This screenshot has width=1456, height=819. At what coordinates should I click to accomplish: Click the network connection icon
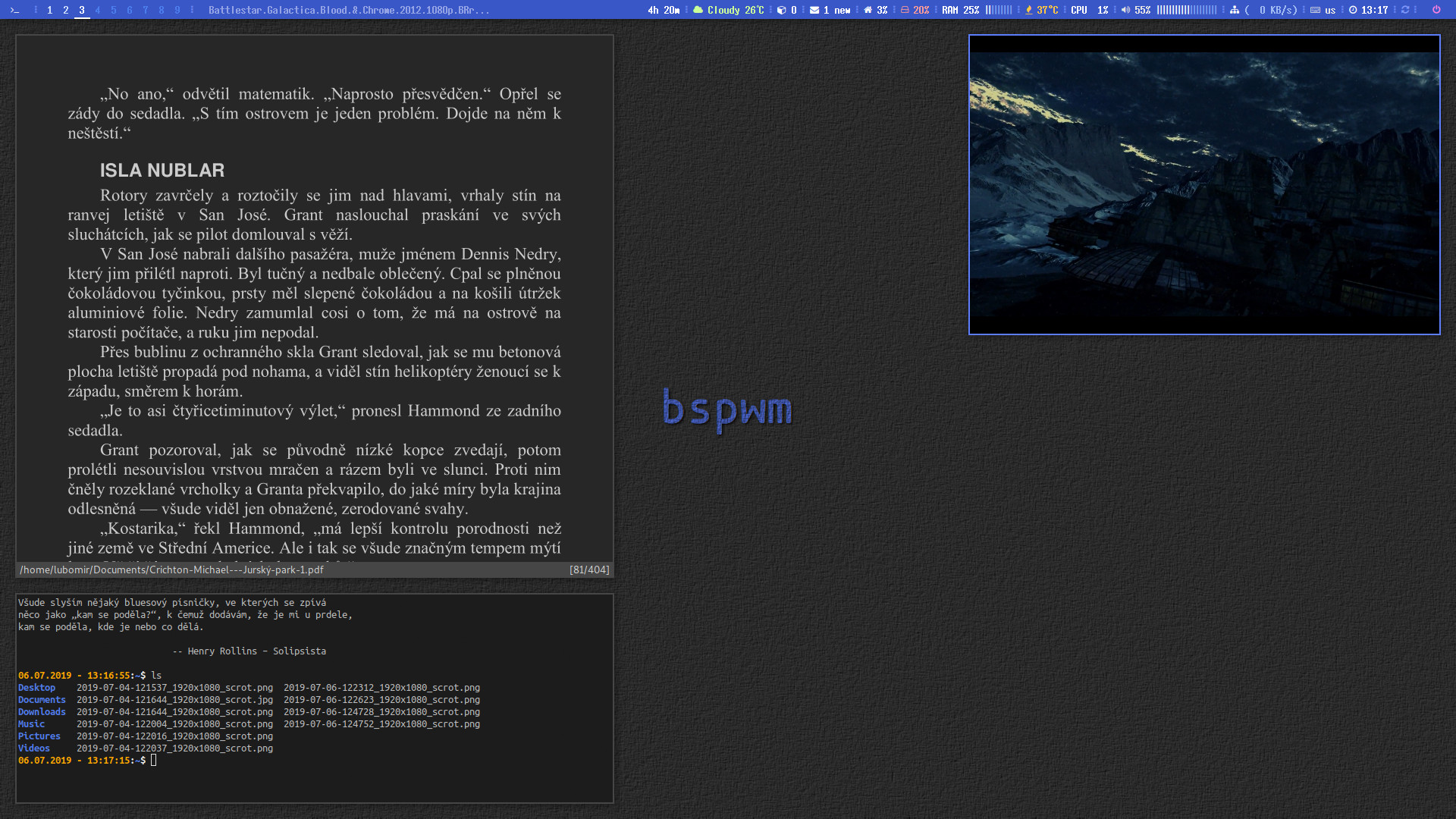(1235, 10)
